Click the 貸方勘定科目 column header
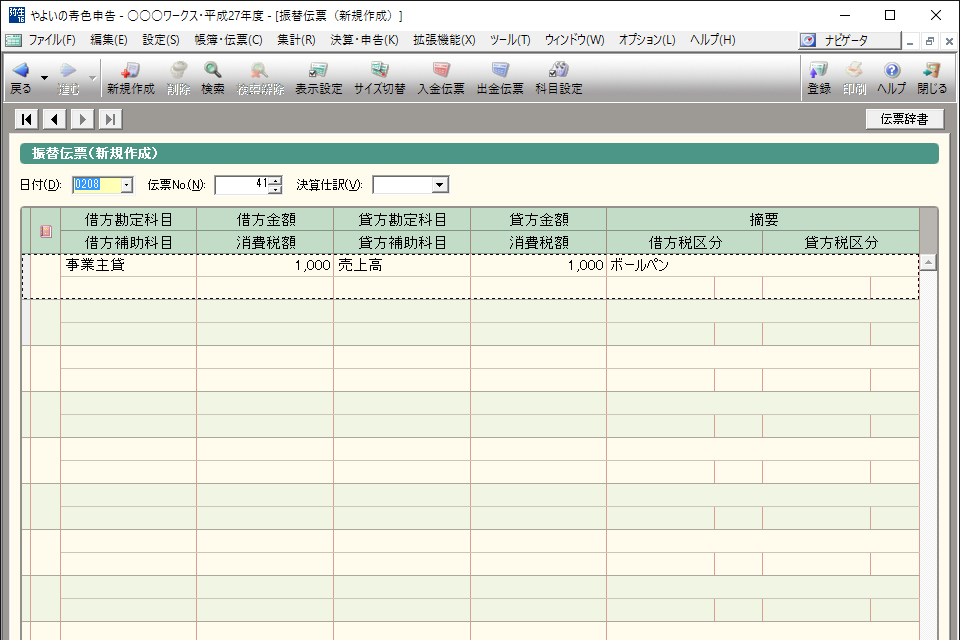This screenshot has width=960, height=640. (x=402, y=219)
